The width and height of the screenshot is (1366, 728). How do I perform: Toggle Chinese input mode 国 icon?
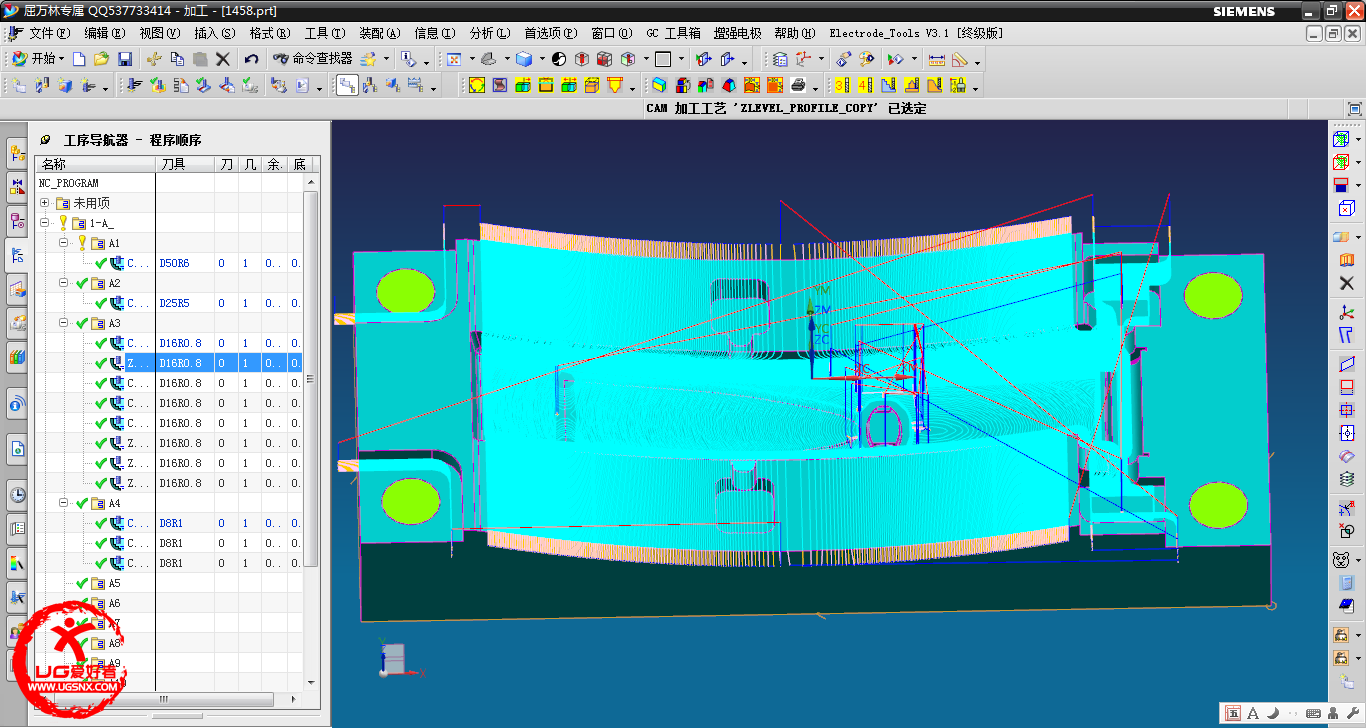(1232, 713)
